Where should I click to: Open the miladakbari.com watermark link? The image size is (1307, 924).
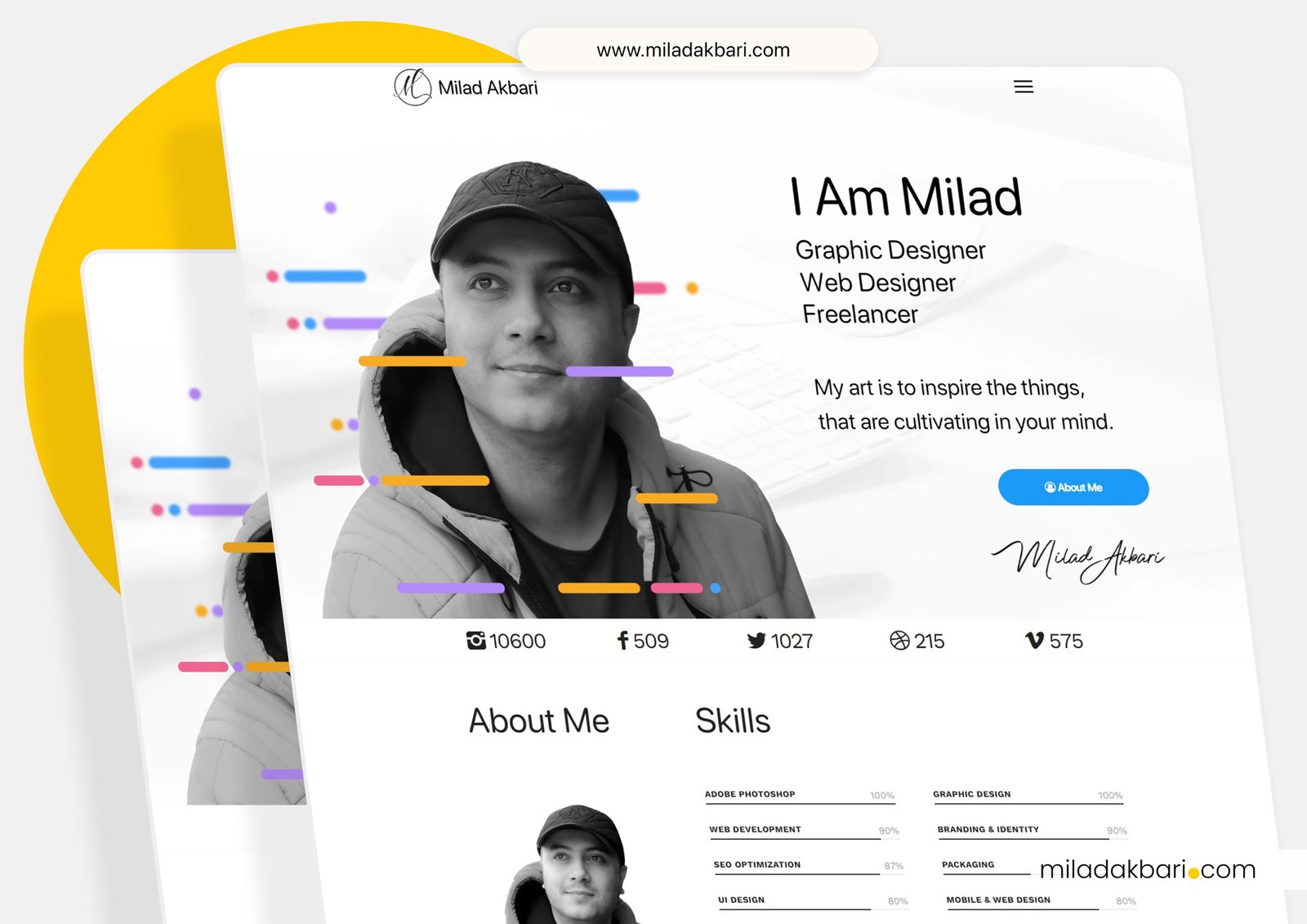[1148, 869]
